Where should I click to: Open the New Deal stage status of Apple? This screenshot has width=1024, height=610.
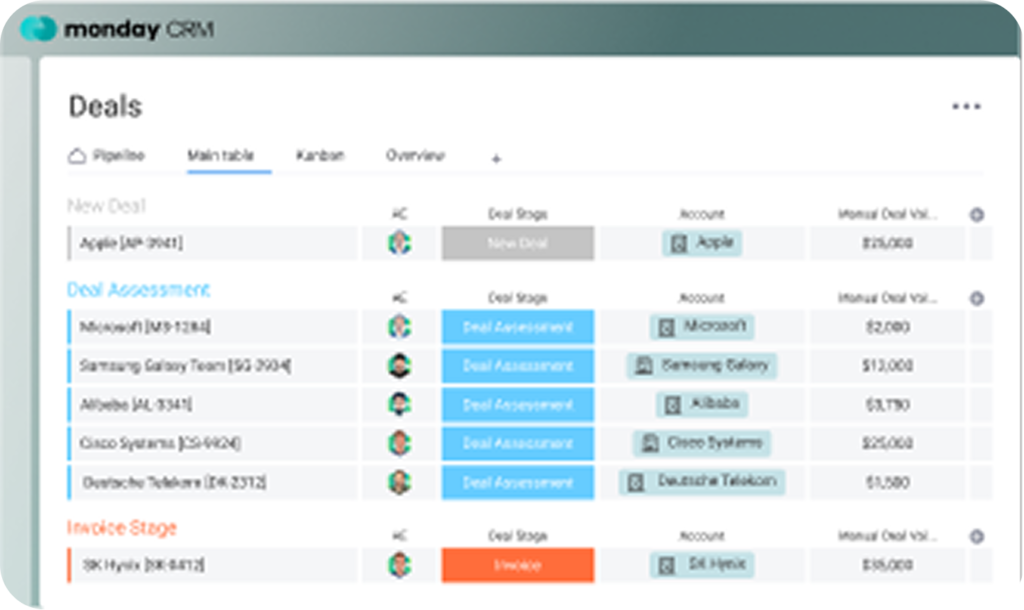tap(518, 243)
